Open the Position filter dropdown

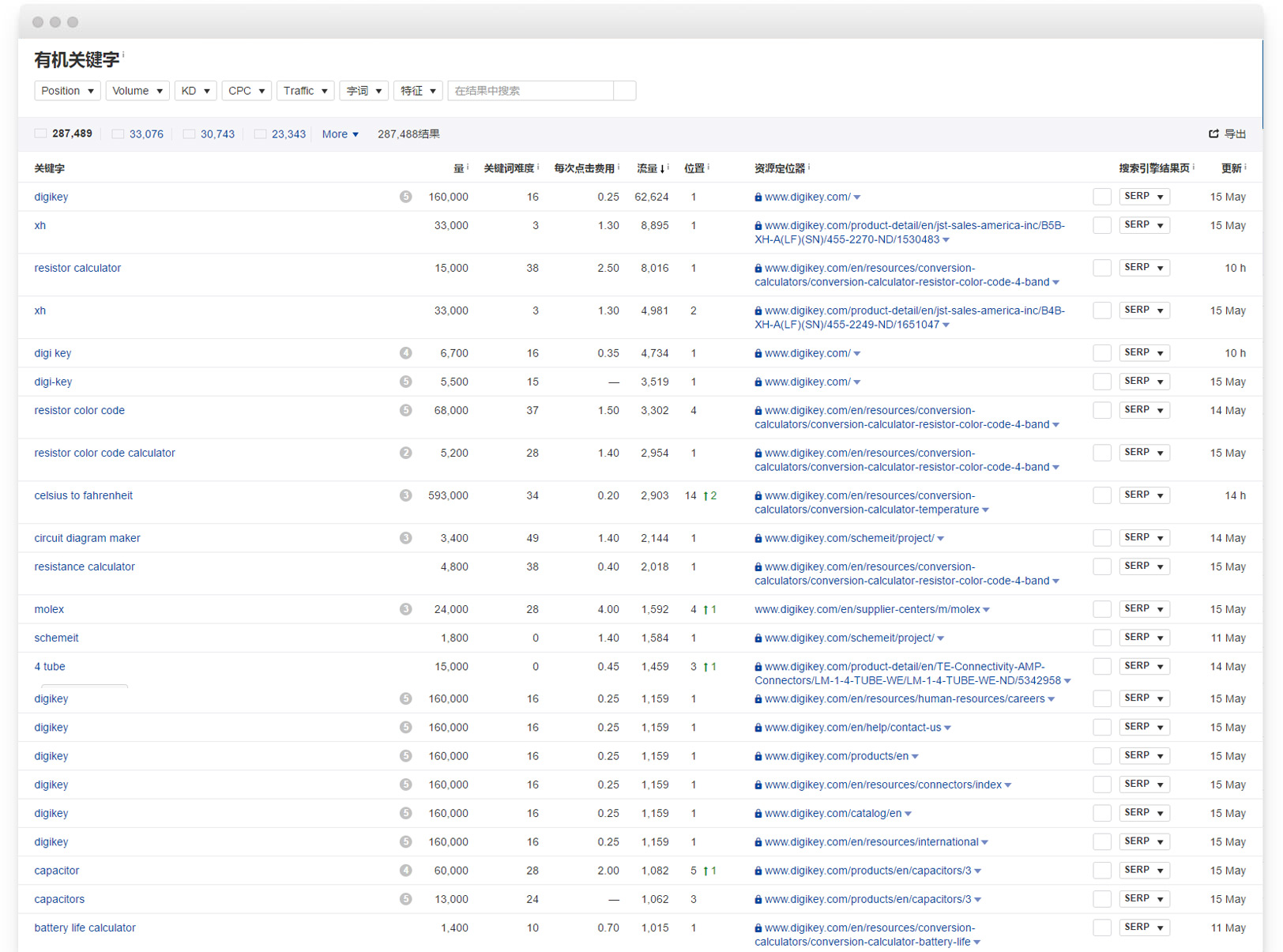67,91
